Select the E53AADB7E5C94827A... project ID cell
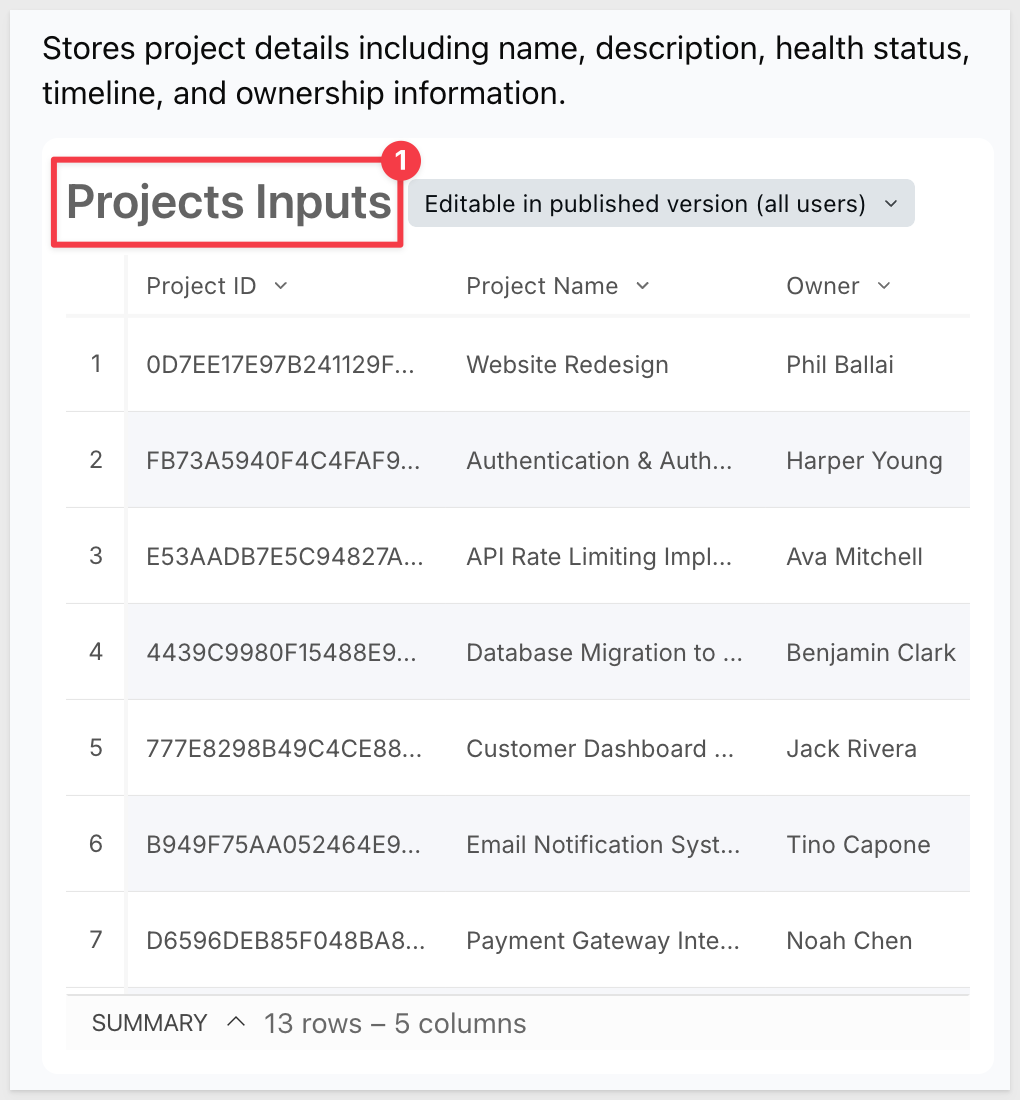 point(286,556)
